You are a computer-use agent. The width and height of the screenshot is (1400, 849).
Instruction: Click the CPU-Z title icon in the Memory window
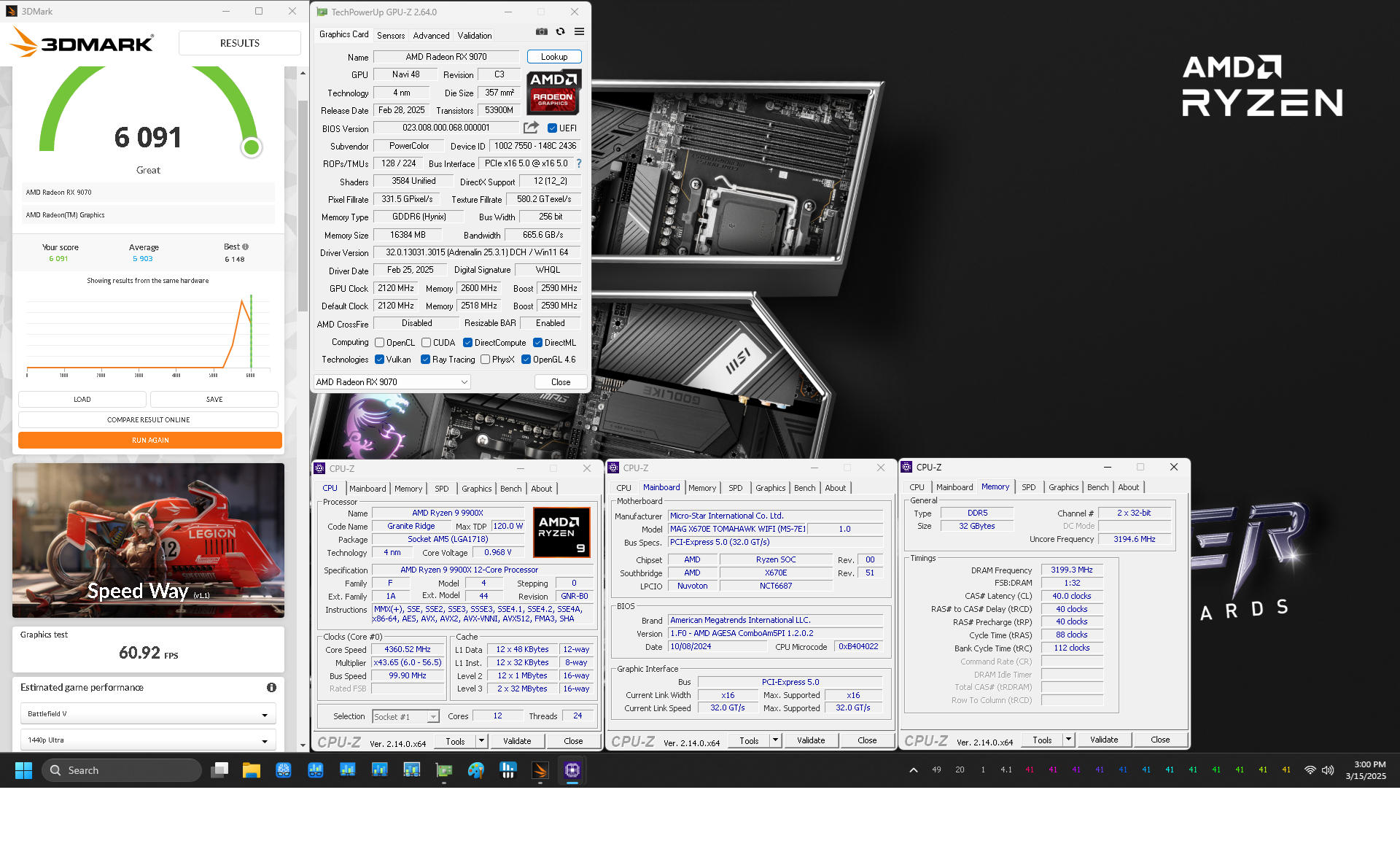point(907,467)
